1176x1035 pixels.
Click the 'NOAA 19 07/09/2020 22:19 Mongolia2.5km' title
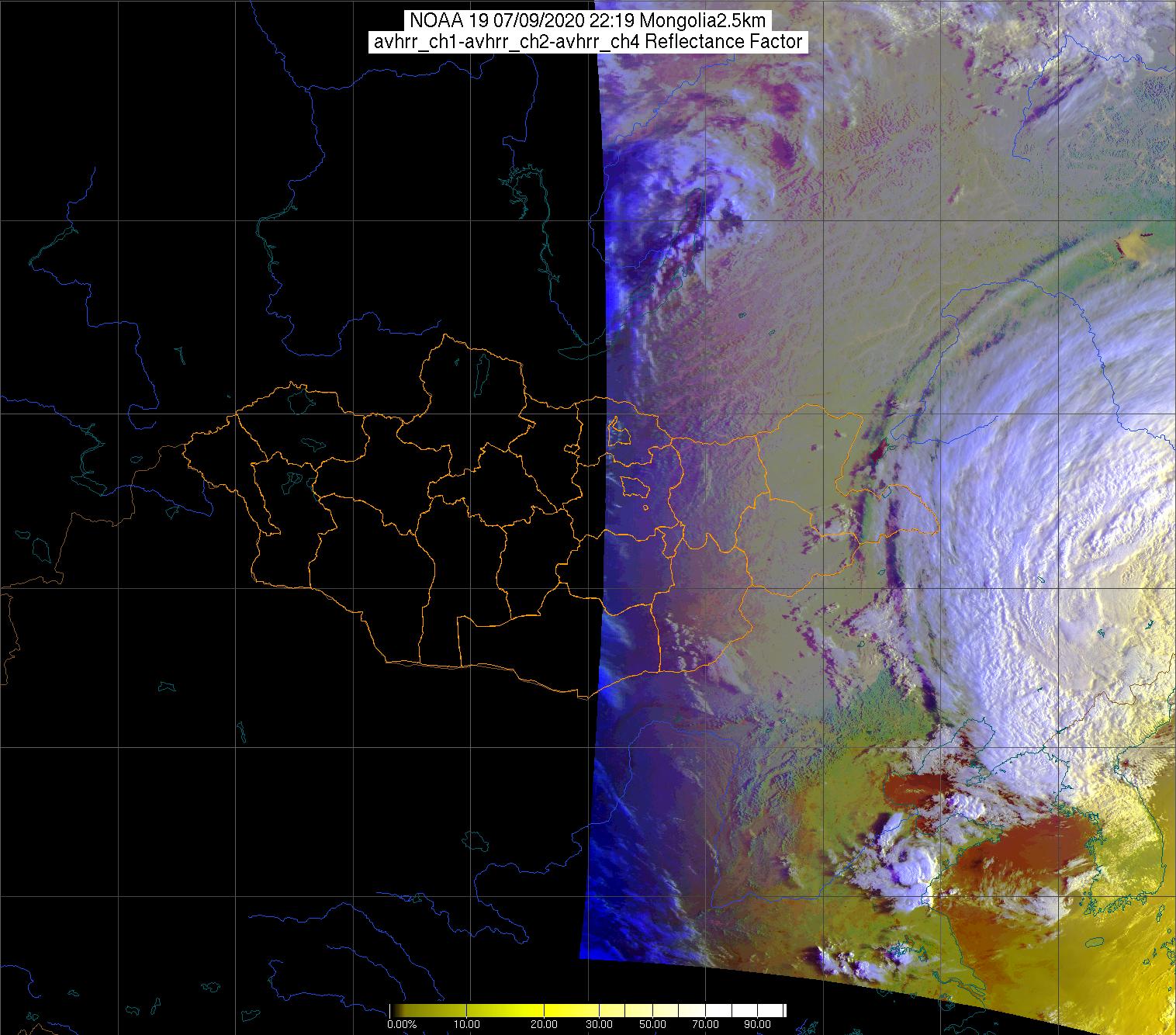tap(588, 20)
